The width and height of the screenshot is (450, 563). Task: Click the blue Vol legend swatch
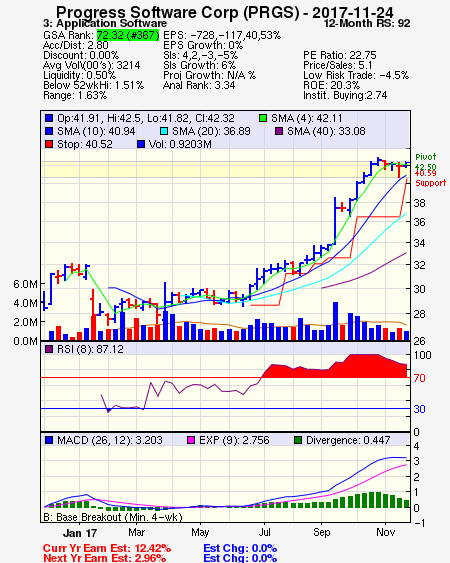[141, 144]
